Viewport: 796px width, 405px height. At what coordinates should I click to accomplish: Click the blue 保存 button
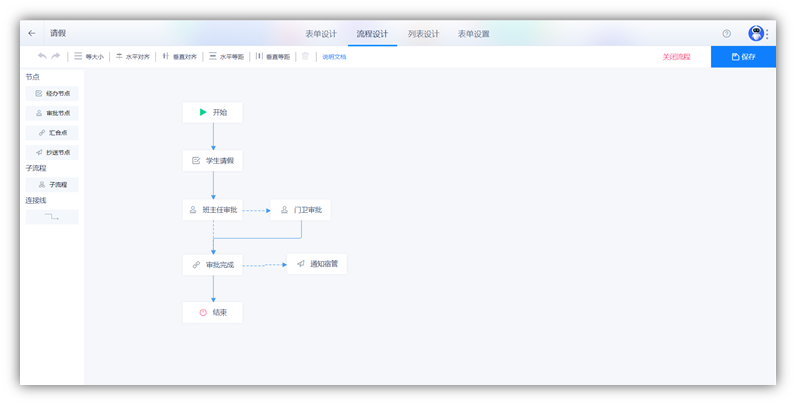743,57
